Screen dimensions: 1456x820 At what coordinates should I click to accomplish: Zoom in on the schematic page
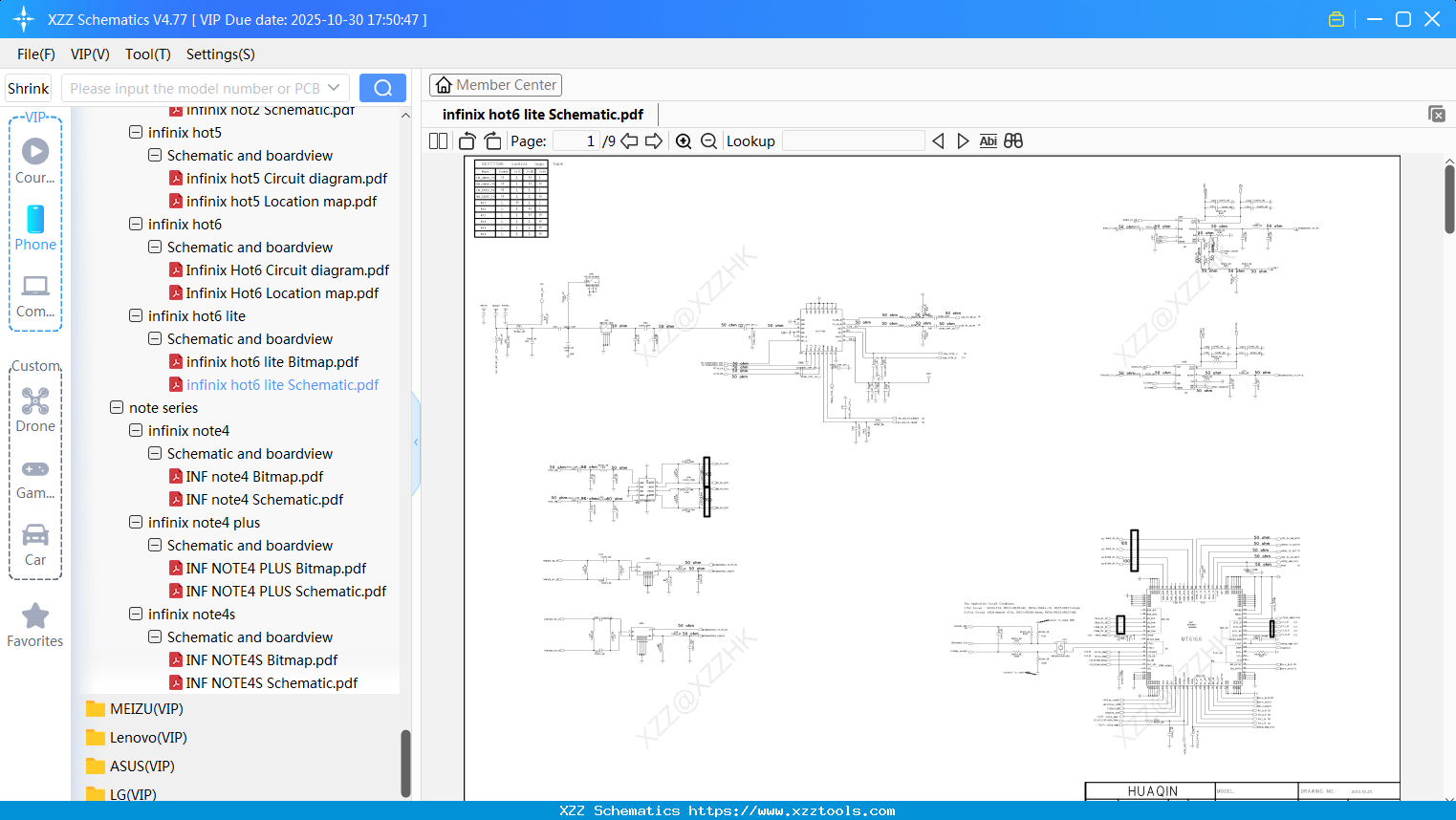point(684,140)
